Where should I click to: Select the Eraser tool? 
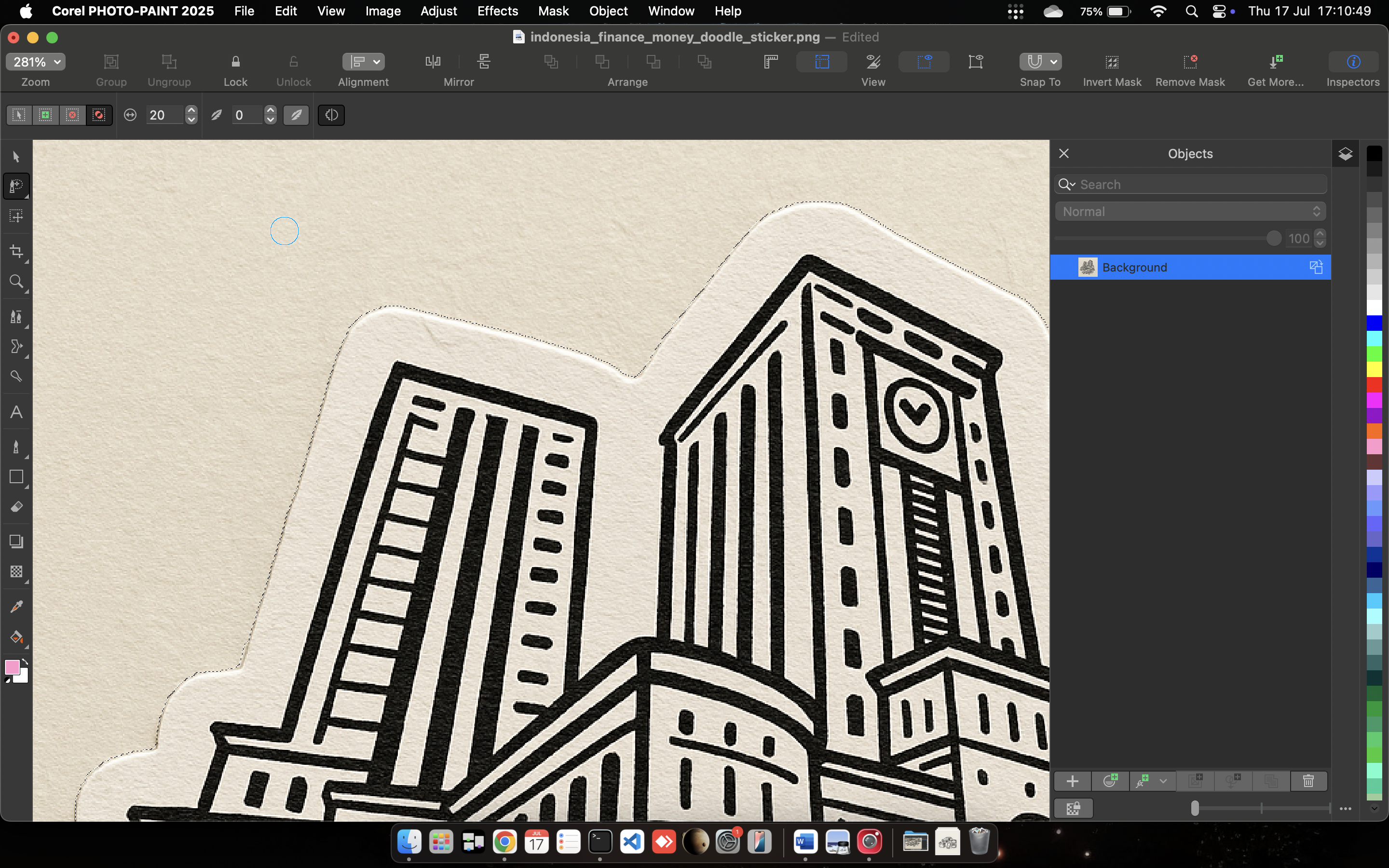[16, 507]
